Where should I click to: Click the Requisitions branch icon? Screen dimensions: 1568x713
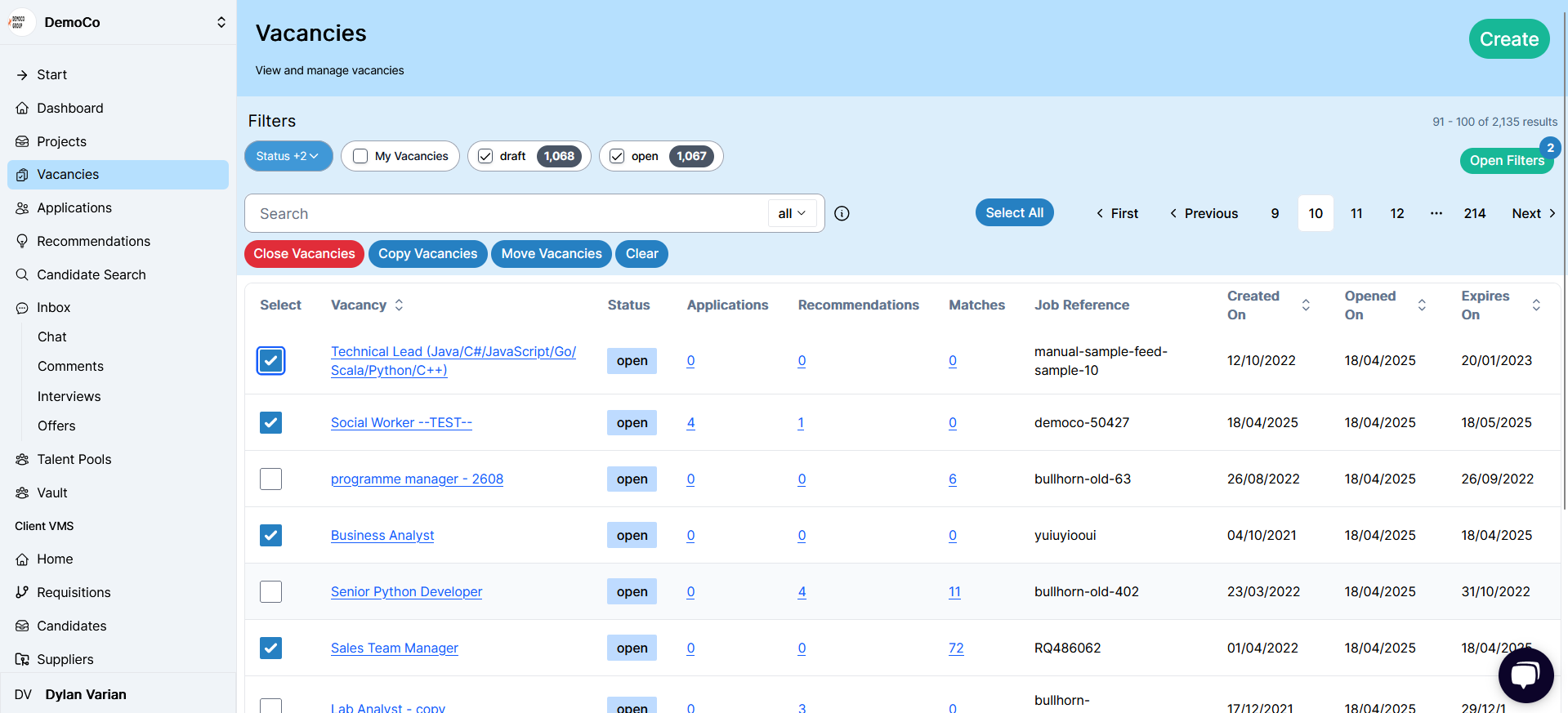click(22, 592)
